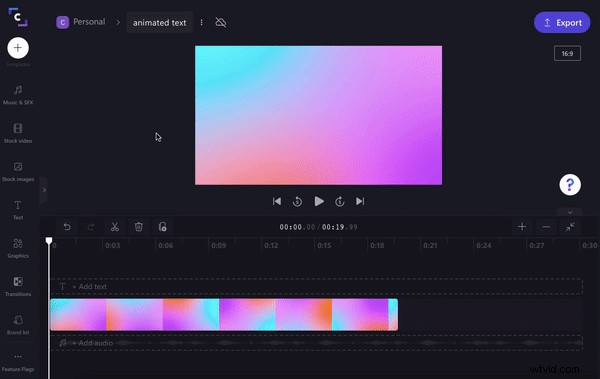Expand the collapsed sidebar panel arrow

tap(44, 190)
